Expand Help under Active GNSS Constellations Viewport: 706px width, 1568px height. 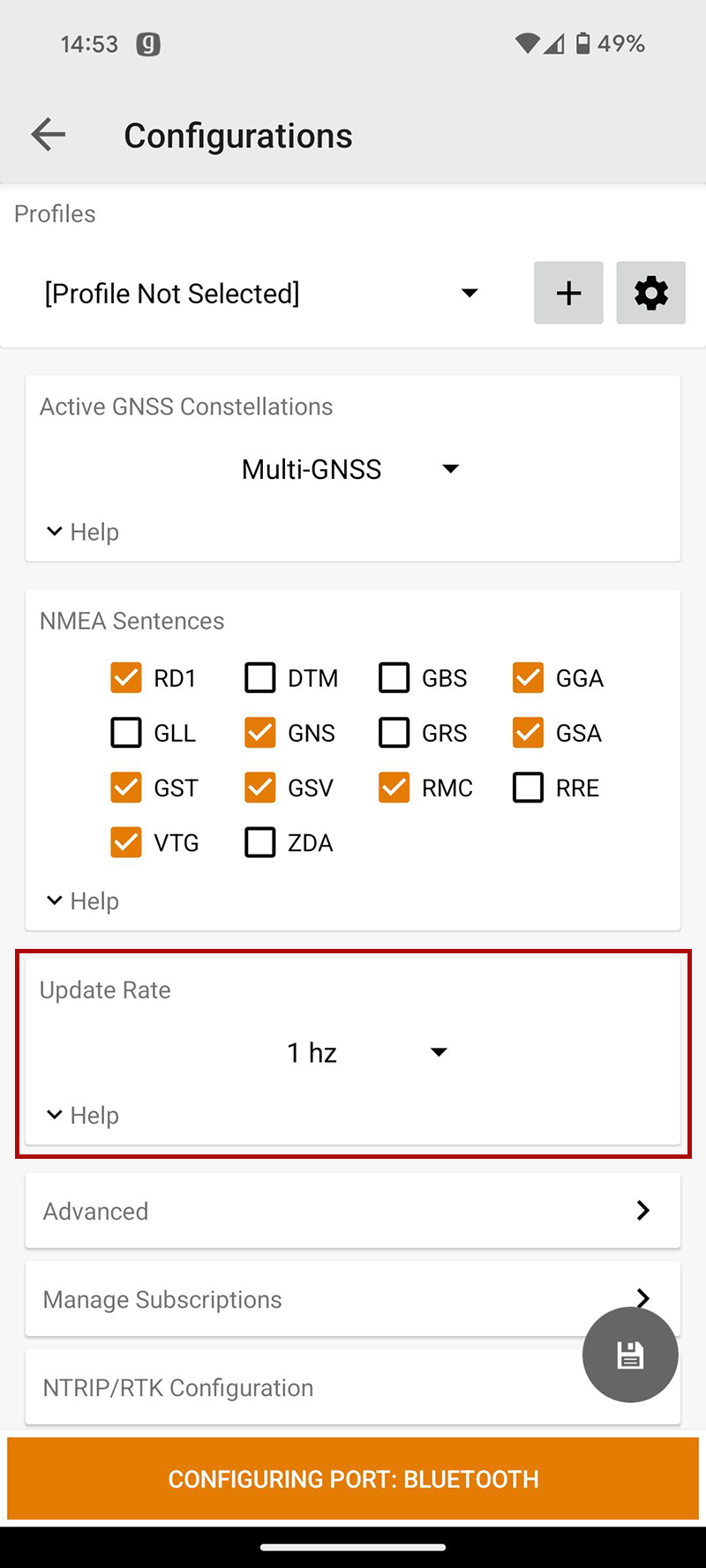[83, 532]
